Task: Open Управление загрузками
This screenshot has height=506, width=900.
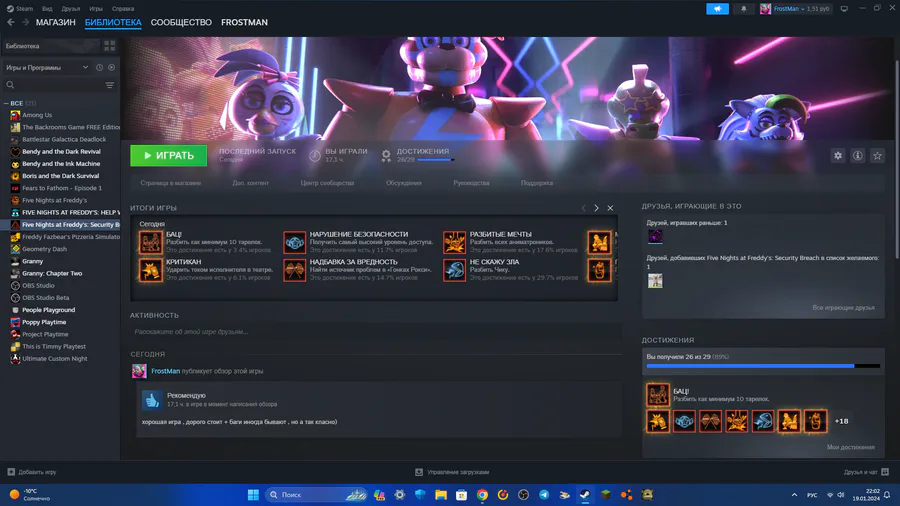Action: (452, 472)
